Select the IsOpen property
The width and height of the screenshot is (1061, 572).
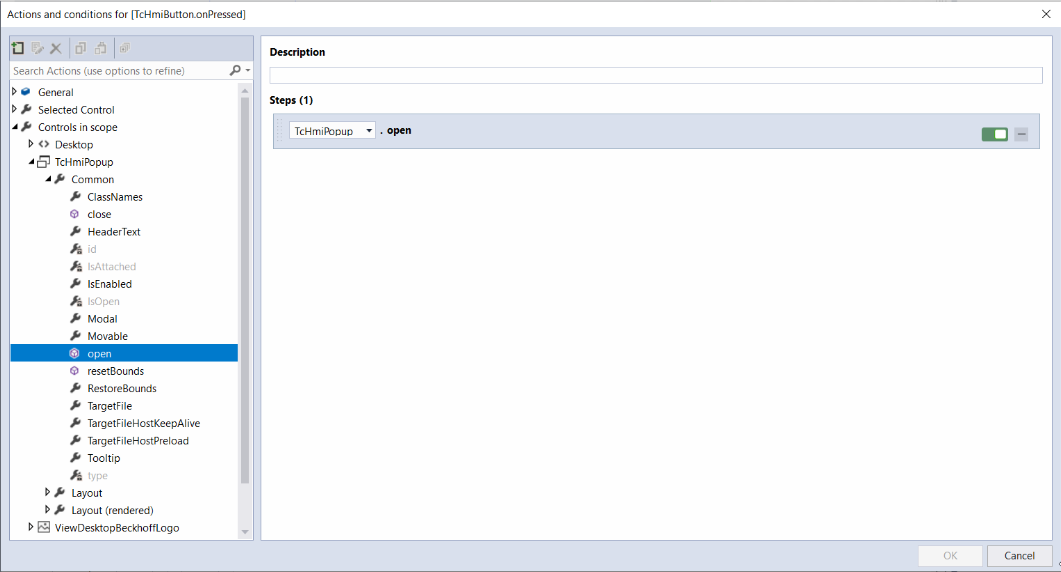[x=103, y=301]
